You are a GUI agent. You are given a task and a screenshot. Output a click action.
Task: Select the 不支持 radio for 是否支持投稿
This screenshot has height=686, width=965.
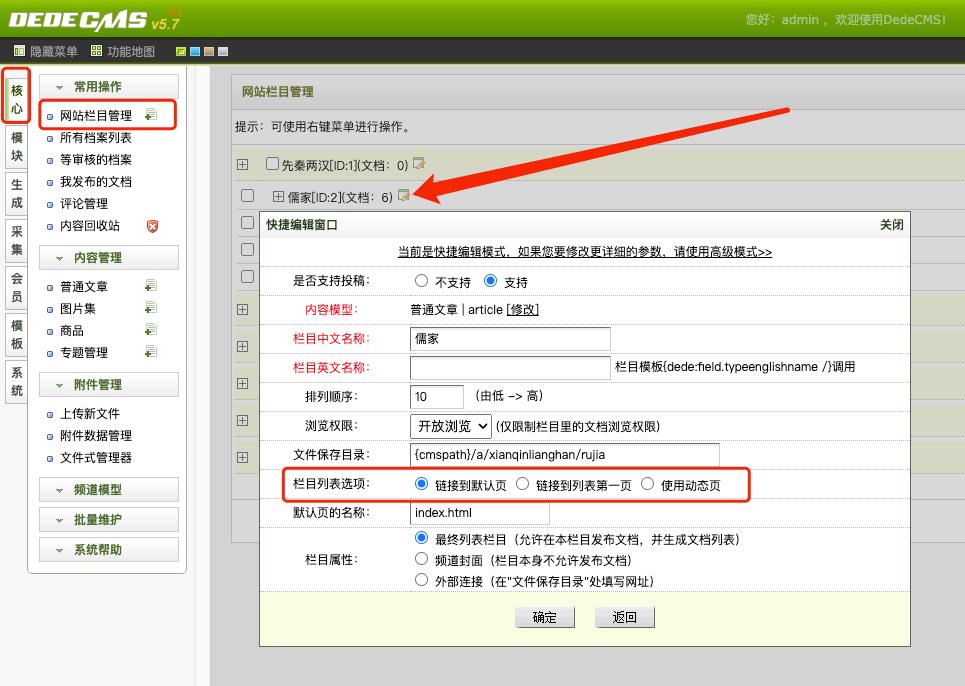click(x=421, y=281)
